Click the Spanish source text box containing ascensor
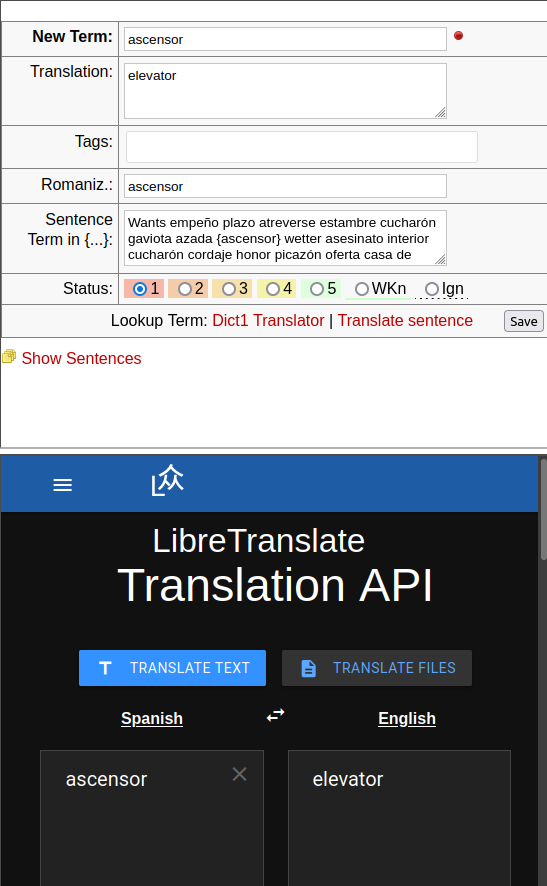 (151, 818)
